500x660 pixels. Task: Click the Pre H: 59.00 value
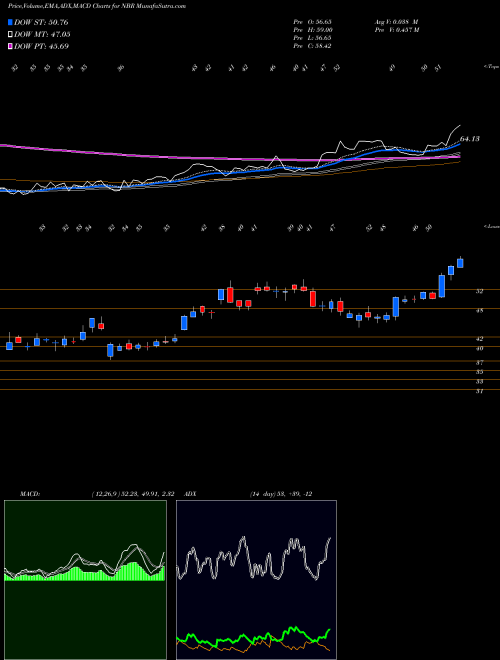[x=313, y=30]
